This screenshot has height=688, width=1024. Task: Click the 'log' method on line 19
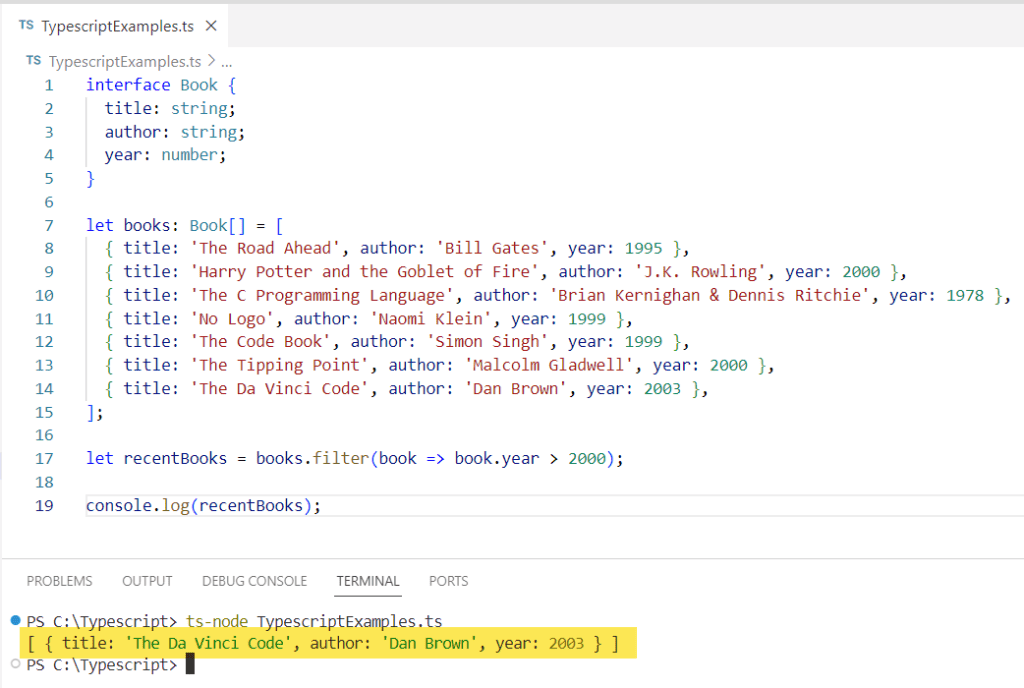[x=175, y=506]
